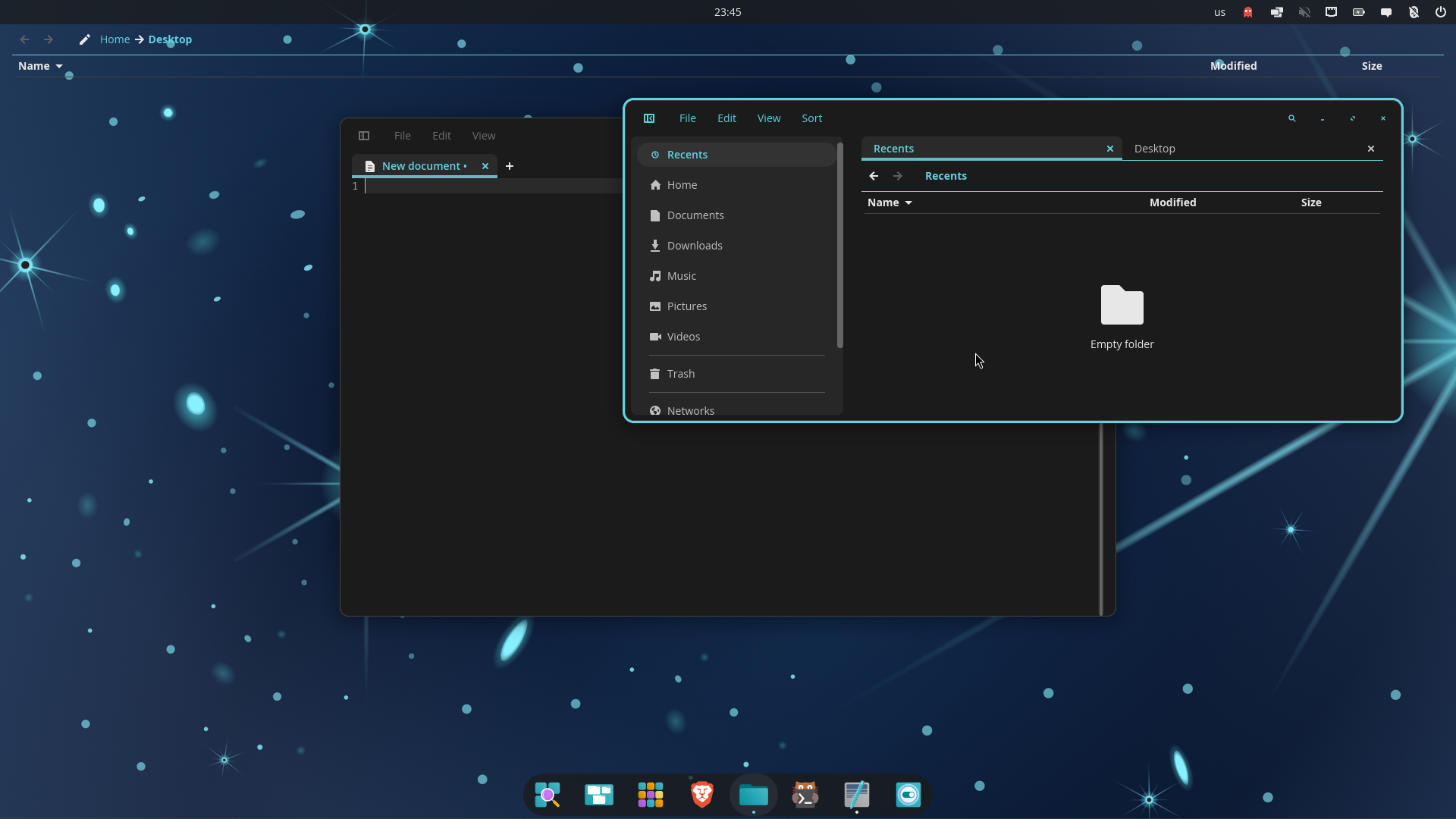Open the Pictures folder in the sidebar
Image resolution: width=1456 pixels, height=819 pixels.
coord(736,306)
